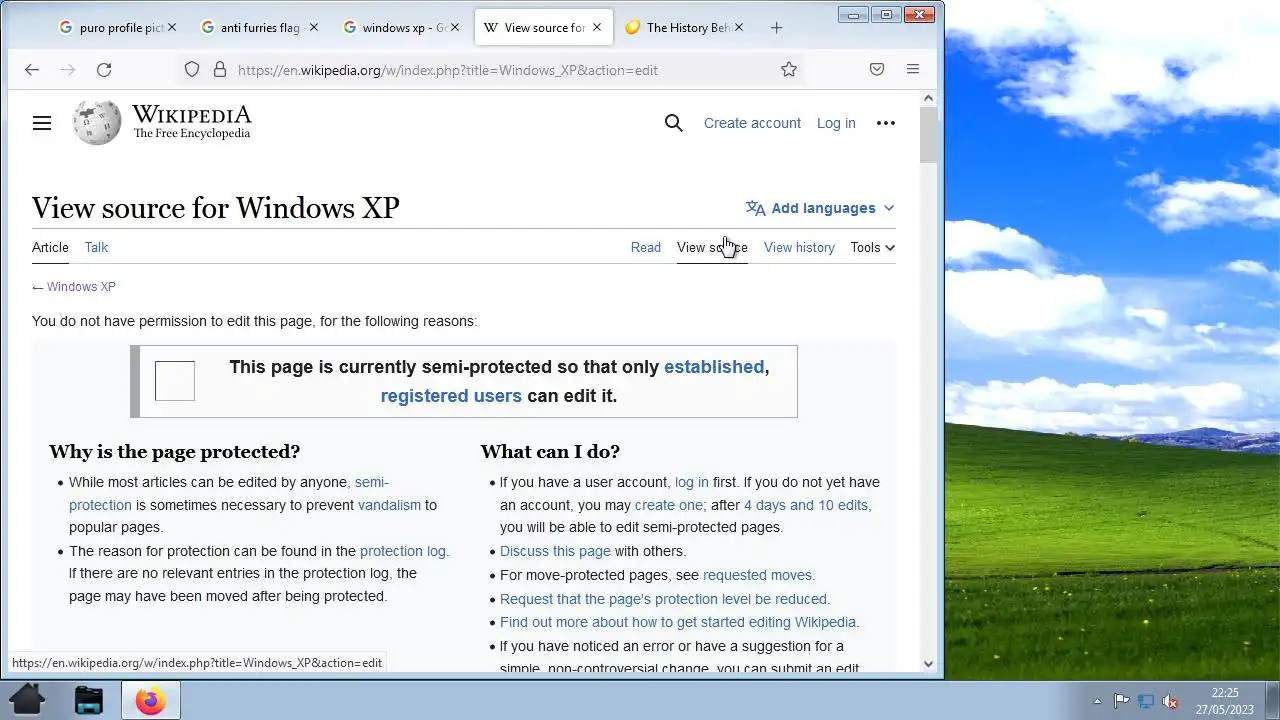The width and height of the screenshot is (1280, 720).
Task: Open the tracking protection shield icon
Action: coord(192,69)
